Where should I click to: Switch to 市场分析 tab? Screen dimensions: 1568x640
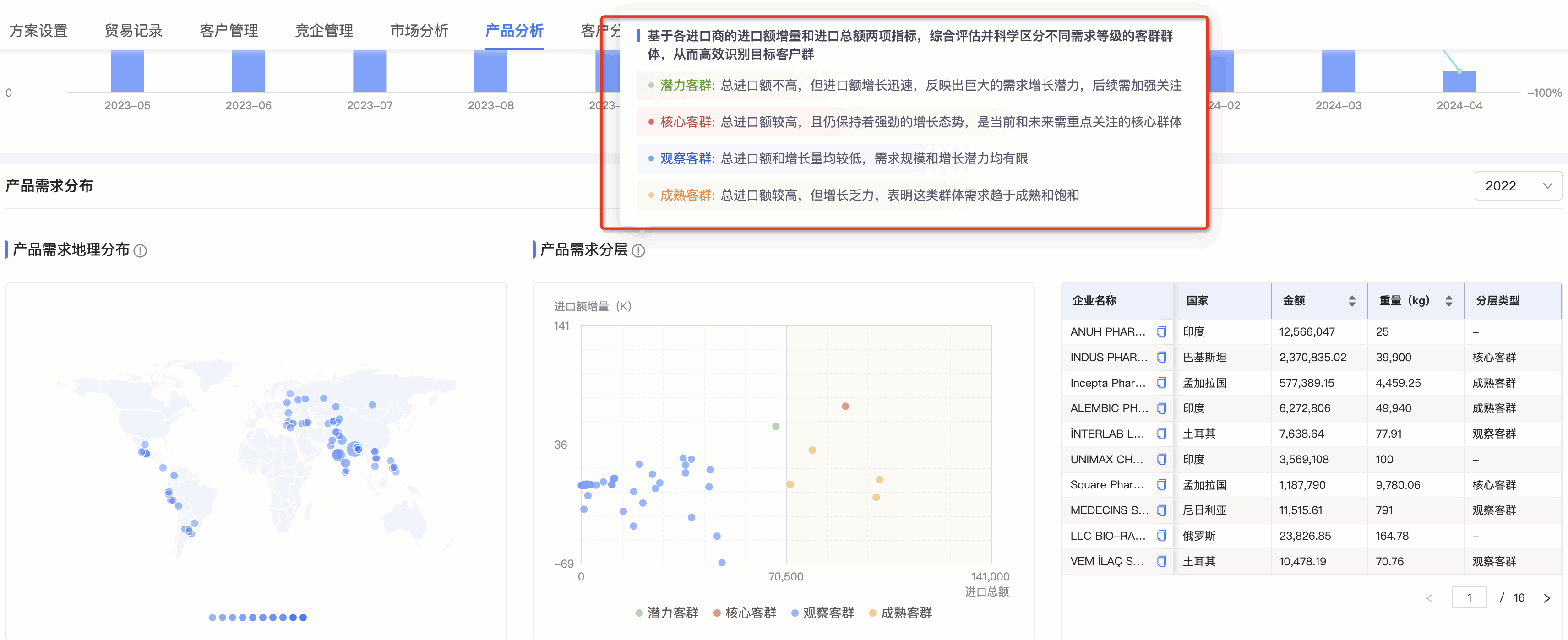[419, 30]
